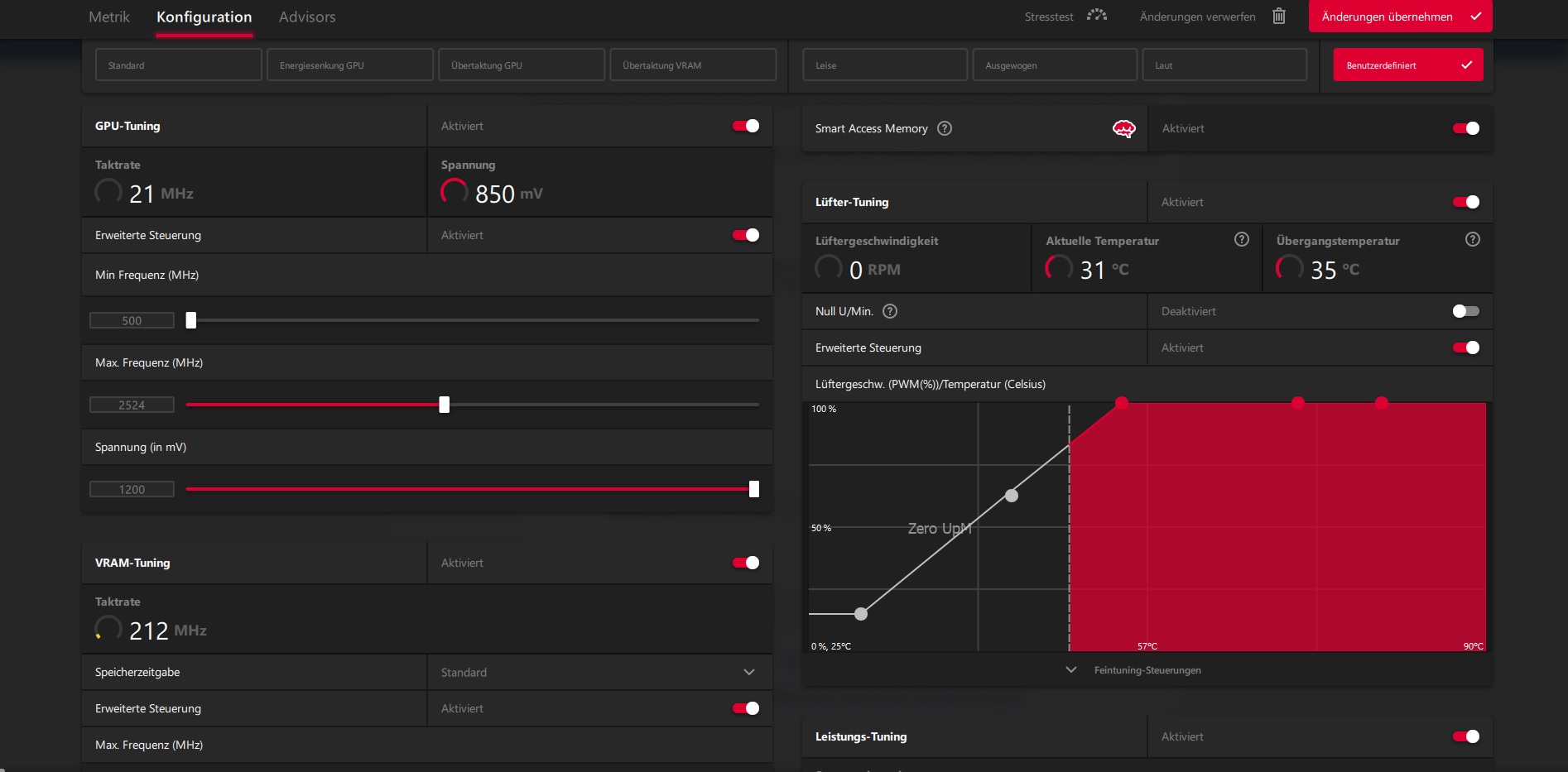1568x772 pixels.
Task: Apply changes with Änderungen übernehmen
Action: point(1400,17)
